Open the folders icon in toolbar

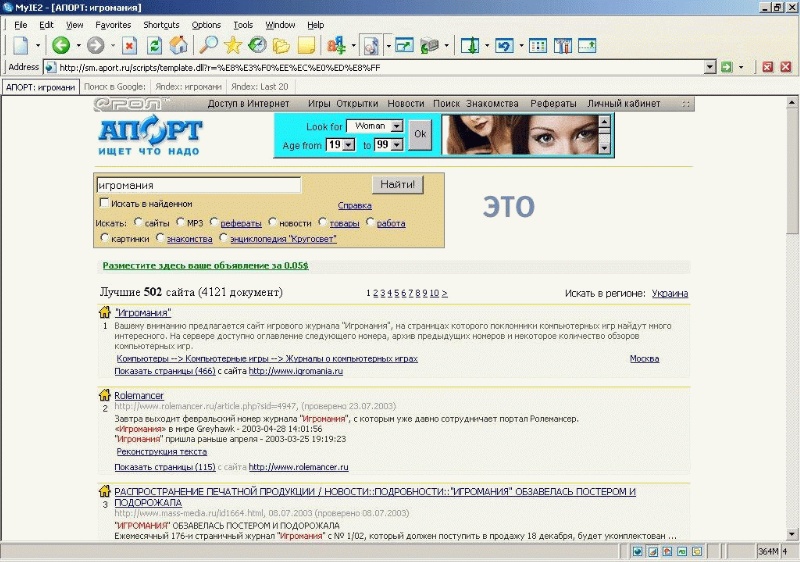tap(281, 45)
